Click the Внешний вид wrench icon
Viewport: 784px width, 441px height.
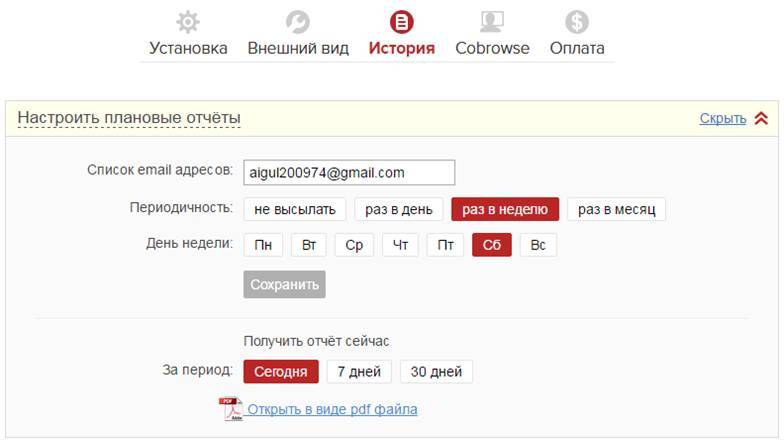click(297, 22)
